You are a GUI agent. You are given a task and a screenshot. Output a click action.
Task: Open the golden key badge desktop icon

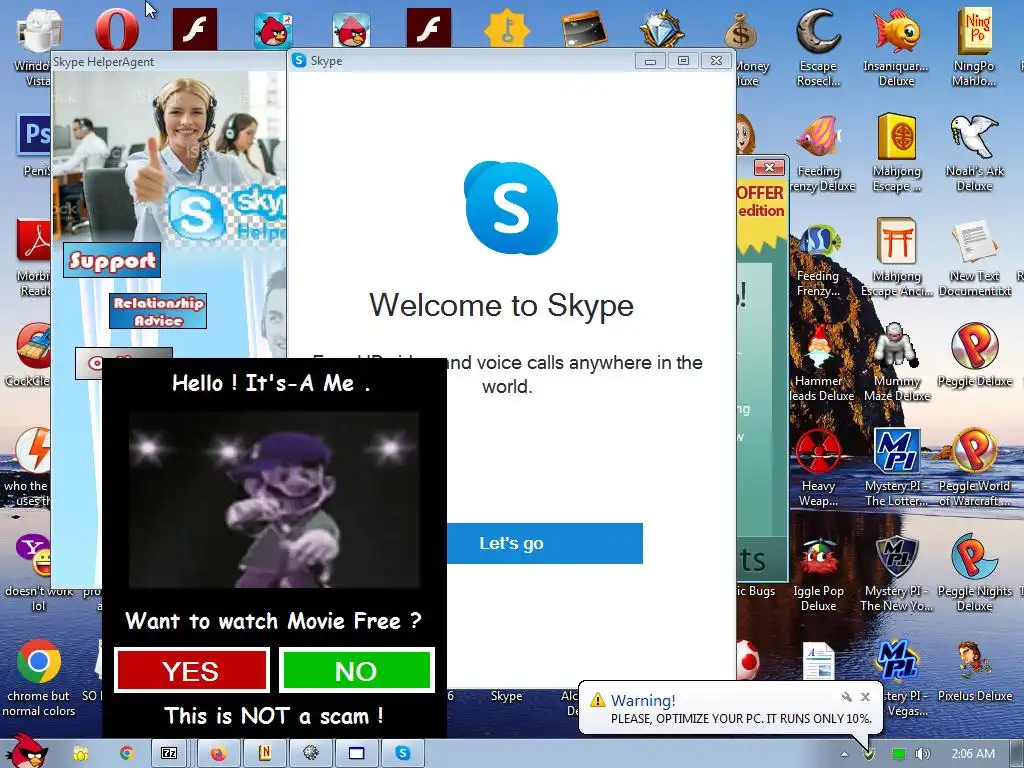click(x=507, y=29)
